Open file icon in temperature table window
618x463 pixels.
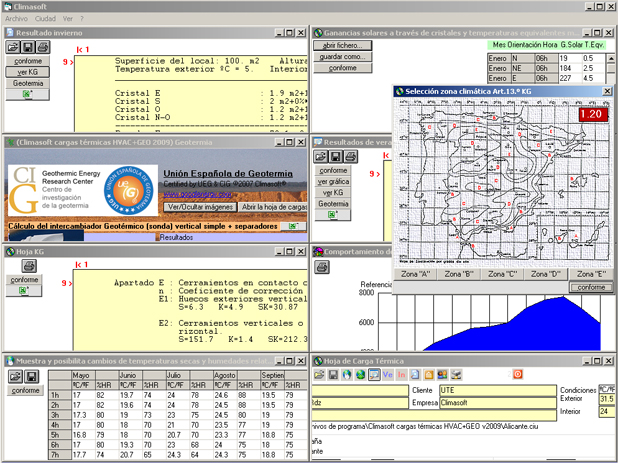15,376
